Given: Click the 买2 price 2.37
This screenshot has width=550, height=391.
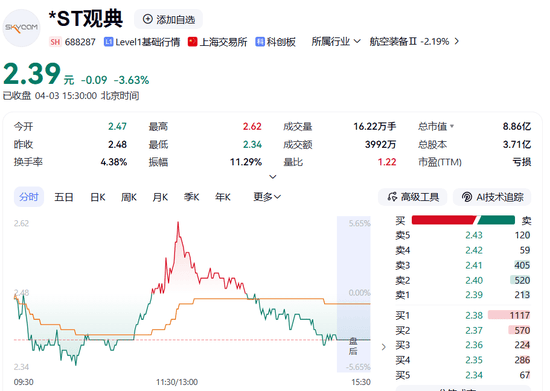Looking at the screenshot, I should (474, 330).
